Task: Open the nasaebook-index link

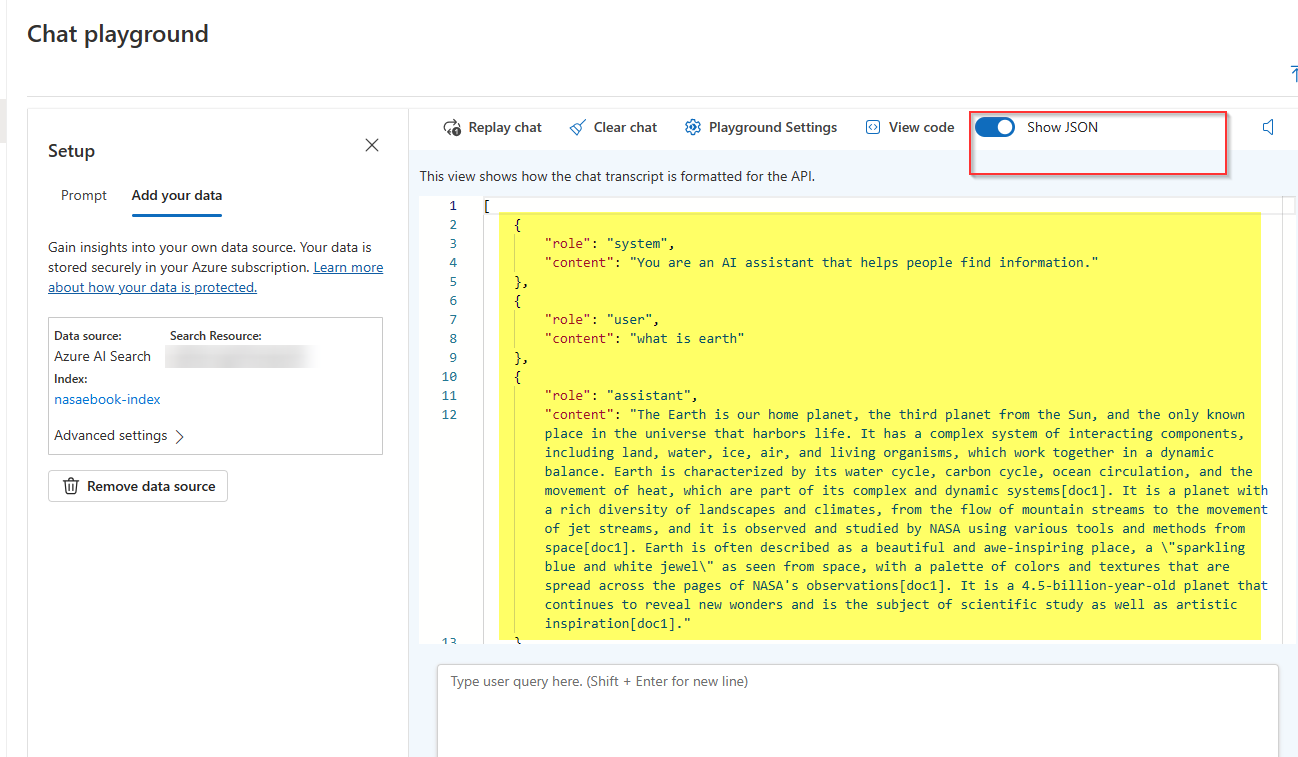Action: 107,399
